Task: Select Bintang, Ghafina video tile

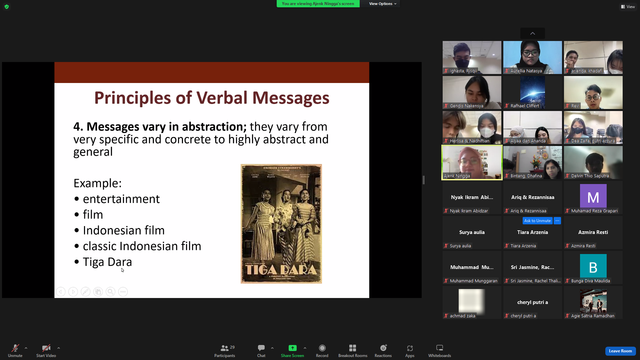Action: (x=533, y=162)
